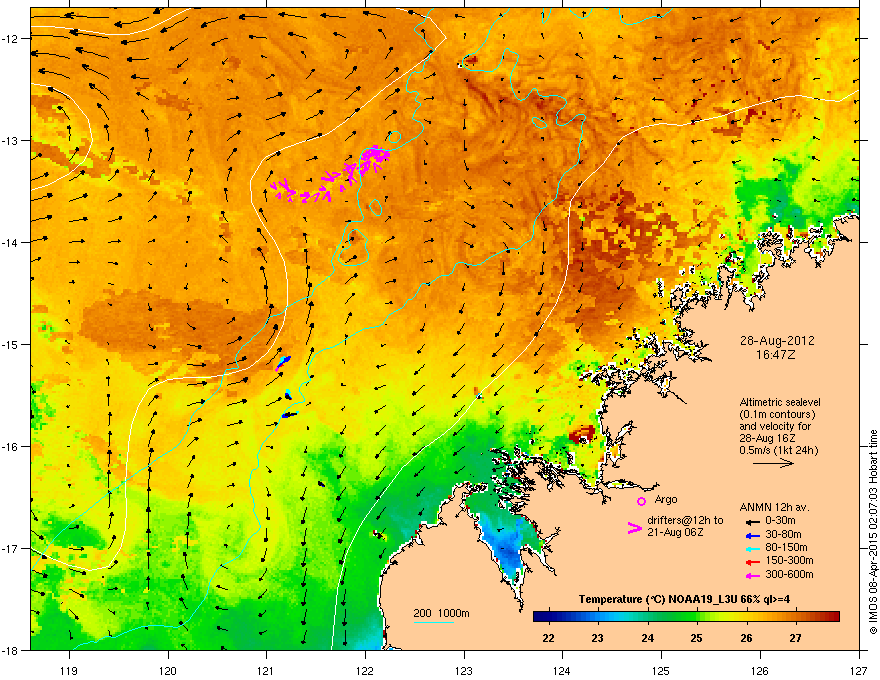Click the dark blue end of the temperature colorbar
This screenshot has height=680, width=880.
(x=539, y=617)
